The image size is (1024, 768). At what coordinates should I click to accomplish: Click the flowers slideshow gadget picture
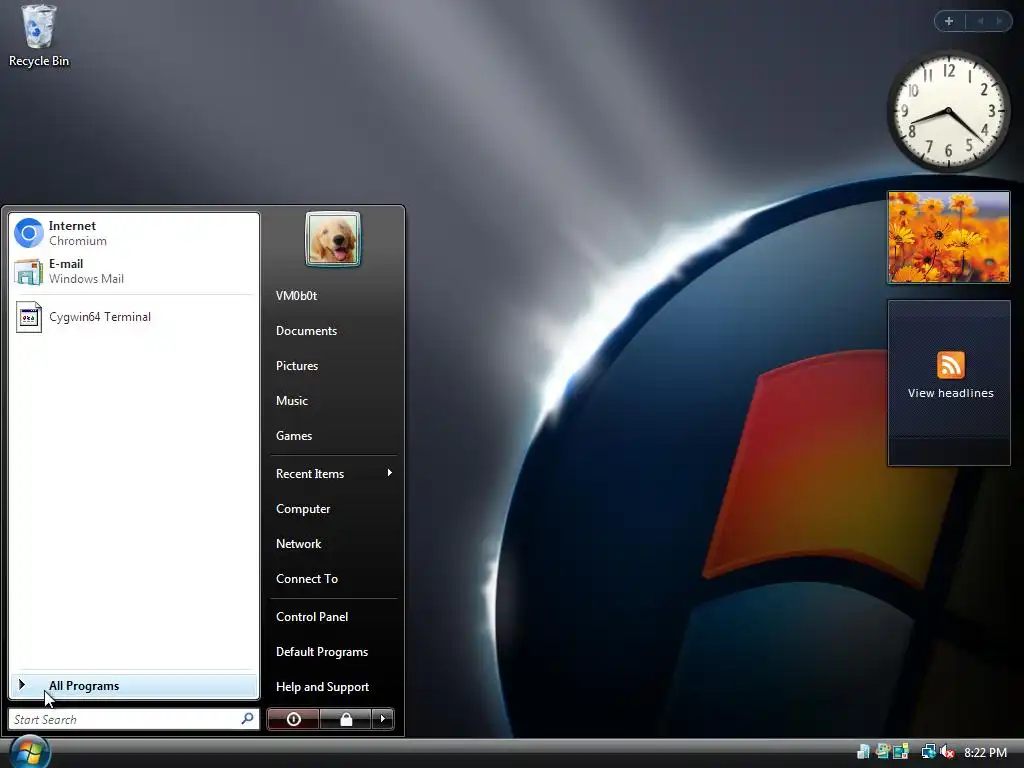tap(948, 237)
